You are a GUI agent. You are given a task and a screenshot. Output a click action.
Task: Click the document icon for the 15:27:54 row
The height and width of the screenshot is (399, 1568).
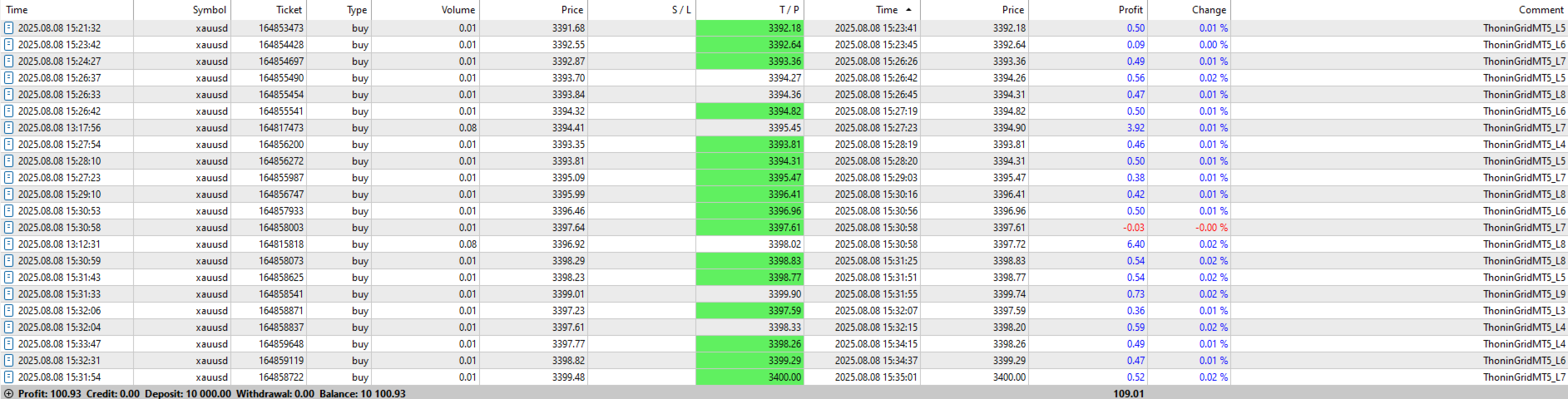9,145
